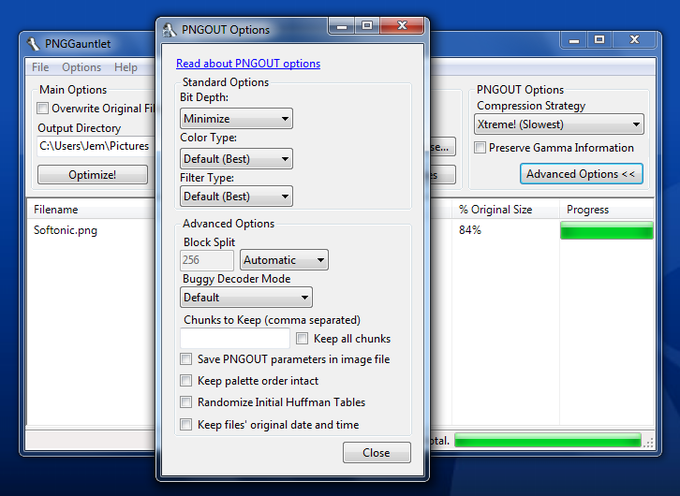This screenshot has height=496, width=680.
Task: Click the Close button in PNGOUT Options
Action: [x=376, y=453]
